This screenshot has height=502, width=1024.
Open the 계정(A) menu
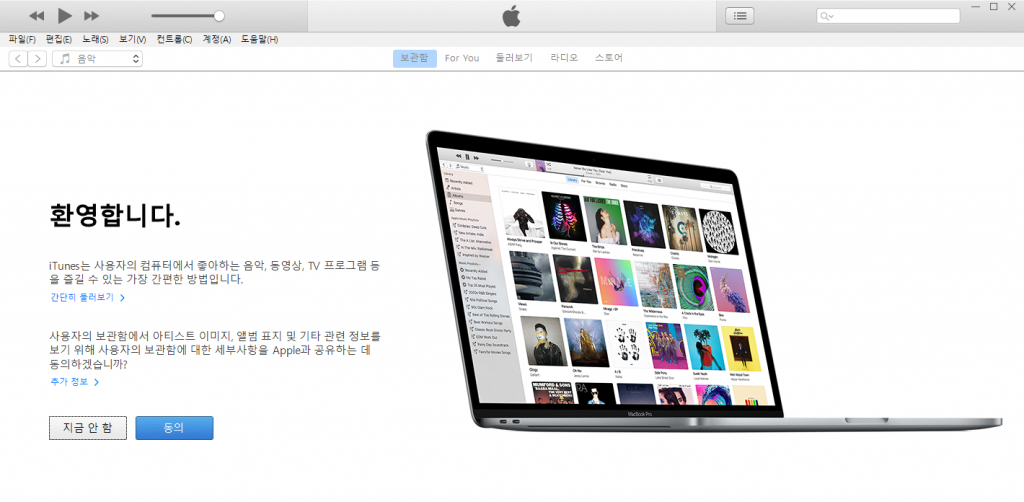point(217,39)
